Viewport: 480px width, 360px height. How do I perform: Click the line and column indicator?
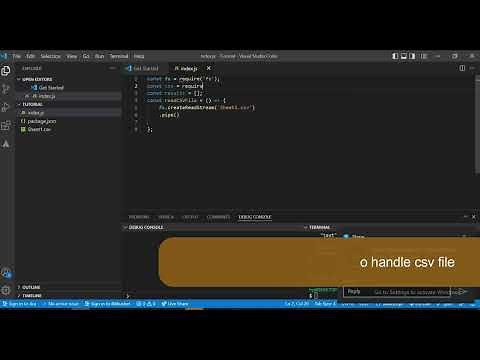point(297,304)
